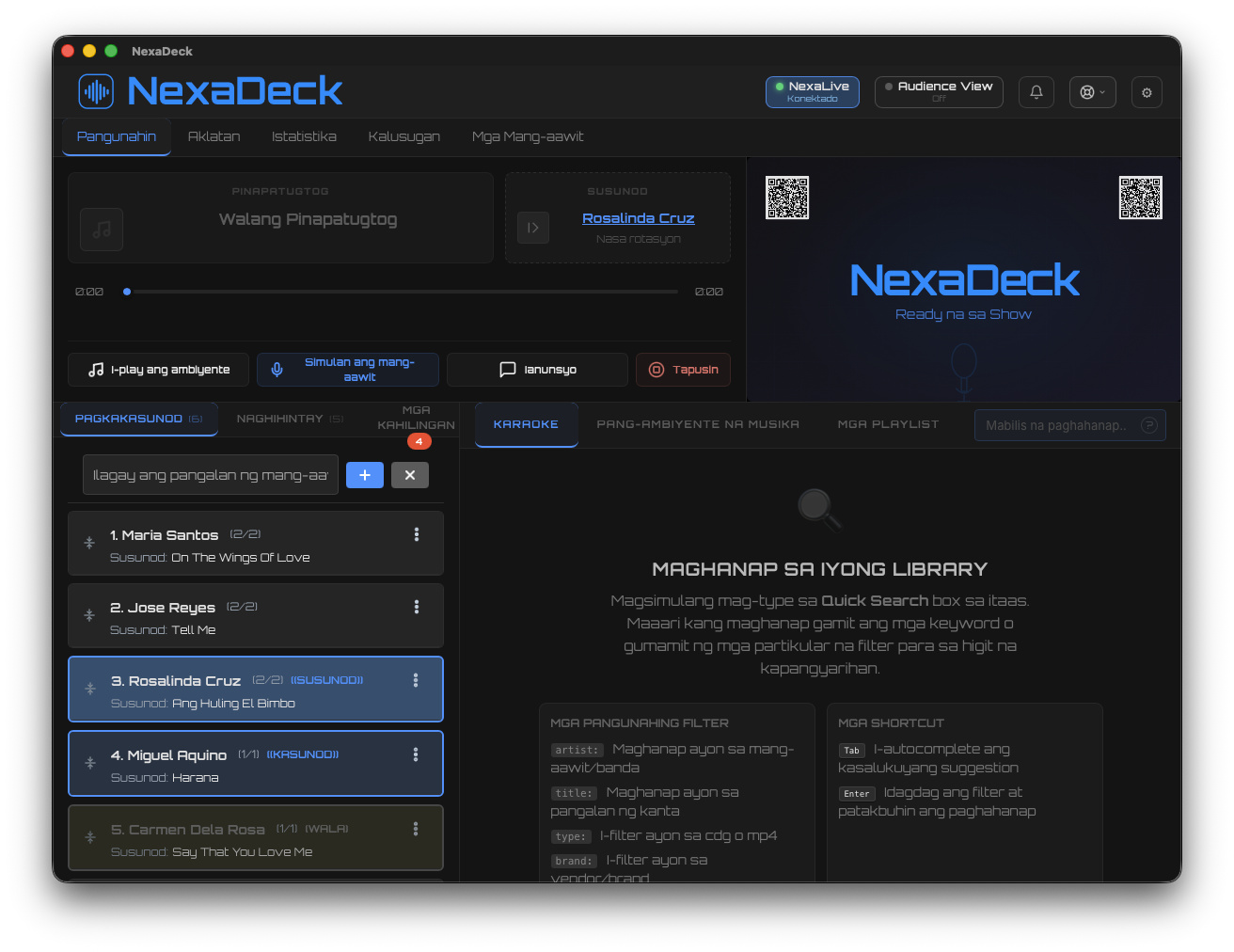This screenshot has height=952, width=1234.
Task: Toggle I-play ang ambiyente music
Action: pyautogui.click(x=159, y=370)
